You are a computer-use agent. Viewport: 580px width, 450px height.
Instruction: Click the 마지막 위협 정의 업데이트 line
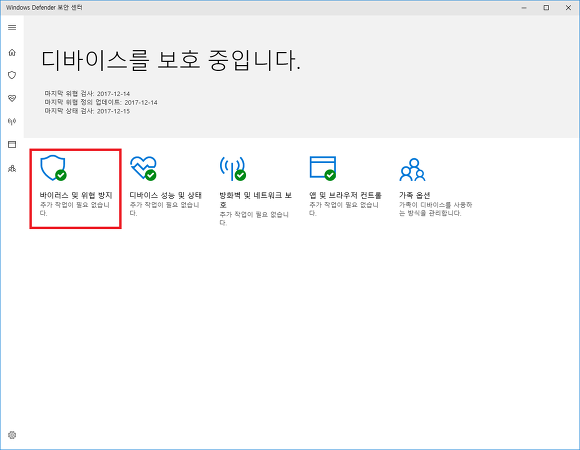(x=101, y=102)
